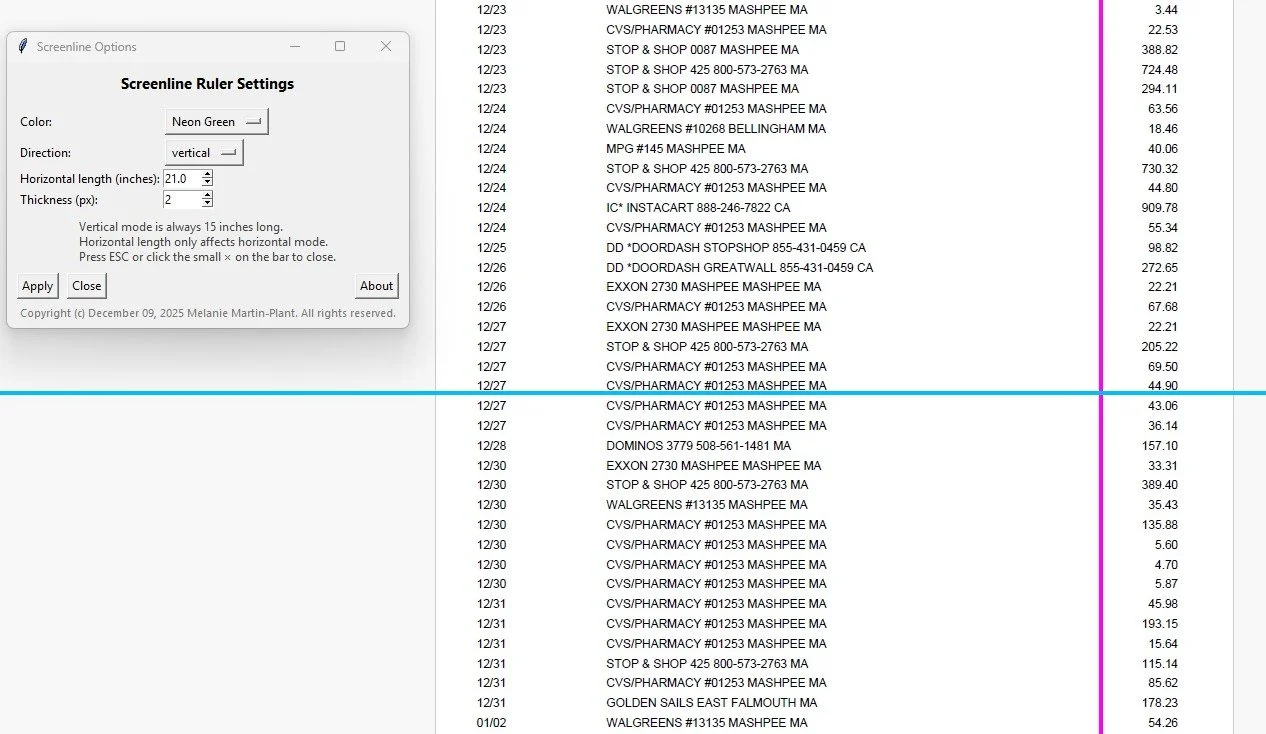Decrease Horizontal length with the down arrow
This screenshot has width=1266, height=734.
[207, 182]
